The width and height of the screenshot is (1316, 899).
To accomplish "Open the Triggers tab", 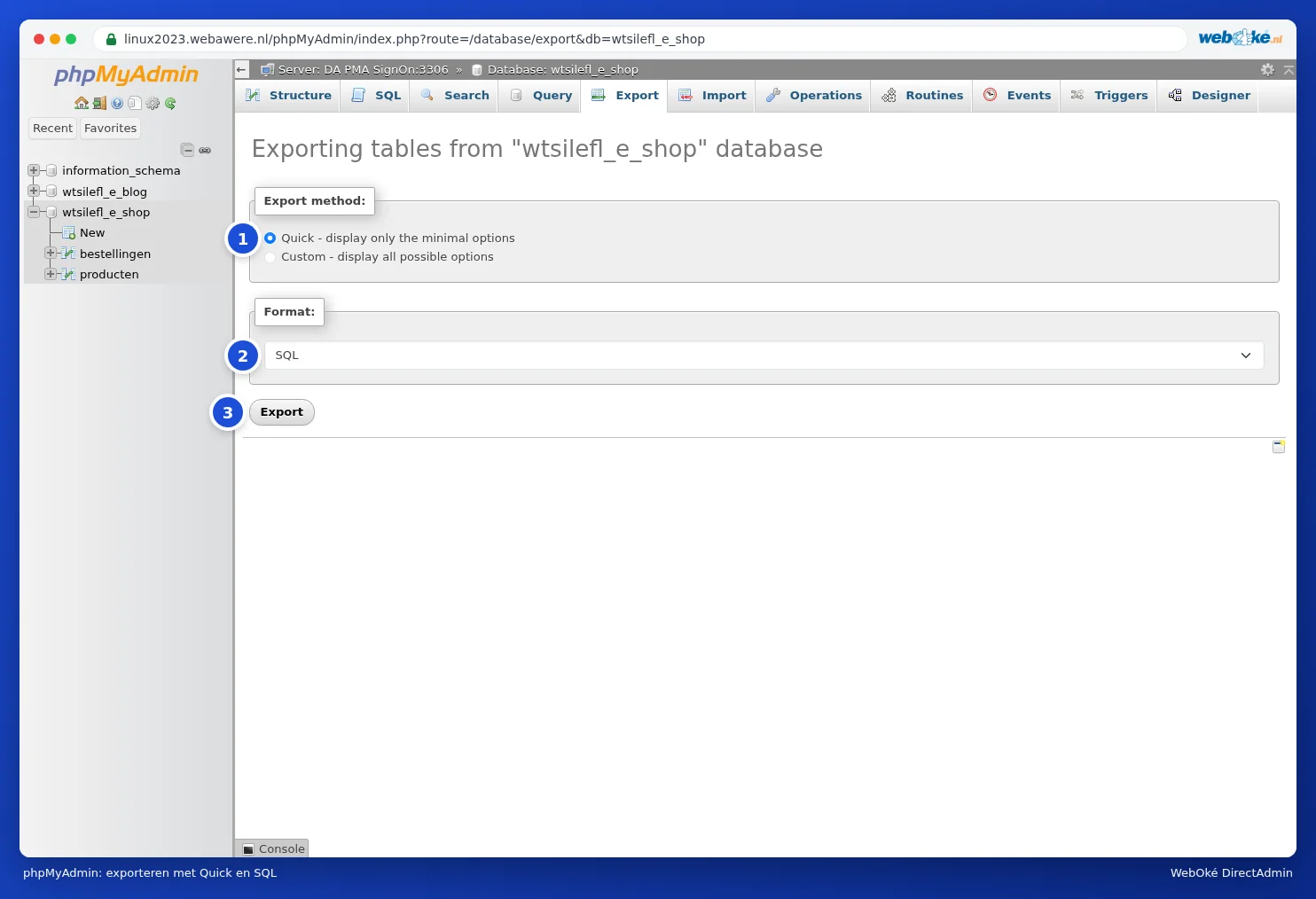I will [1108, 96].
